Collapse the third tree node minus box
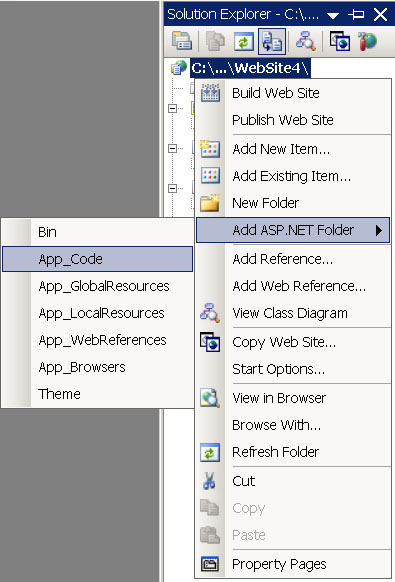Image resolution: width=395 pixels, height=582 pixels. coord(172,189)
